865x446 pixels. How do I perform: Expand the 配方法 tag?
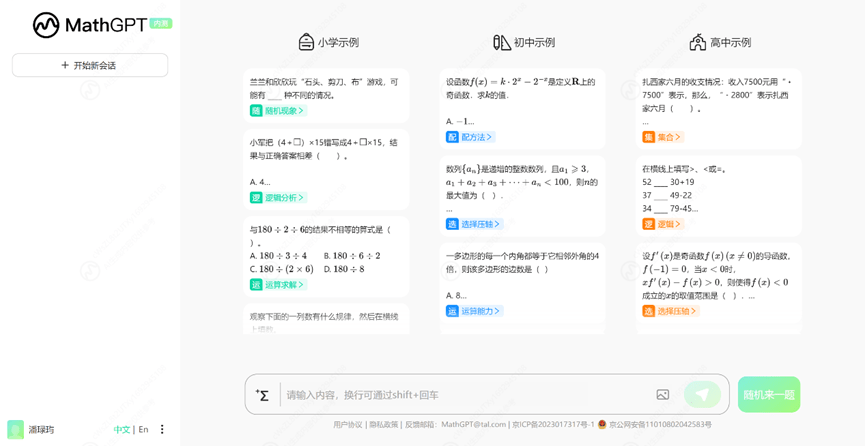tap(471, 137)
